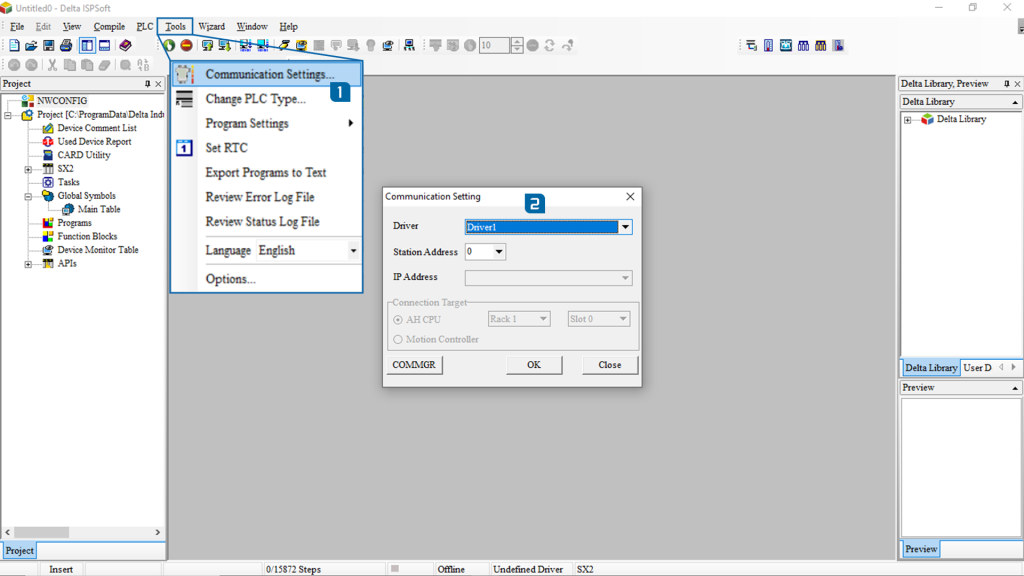This screenshot has width=1024, height=576.
Task: Switch to the Delta Library tab
Action: pyautogui.click(x=931, y=368)
